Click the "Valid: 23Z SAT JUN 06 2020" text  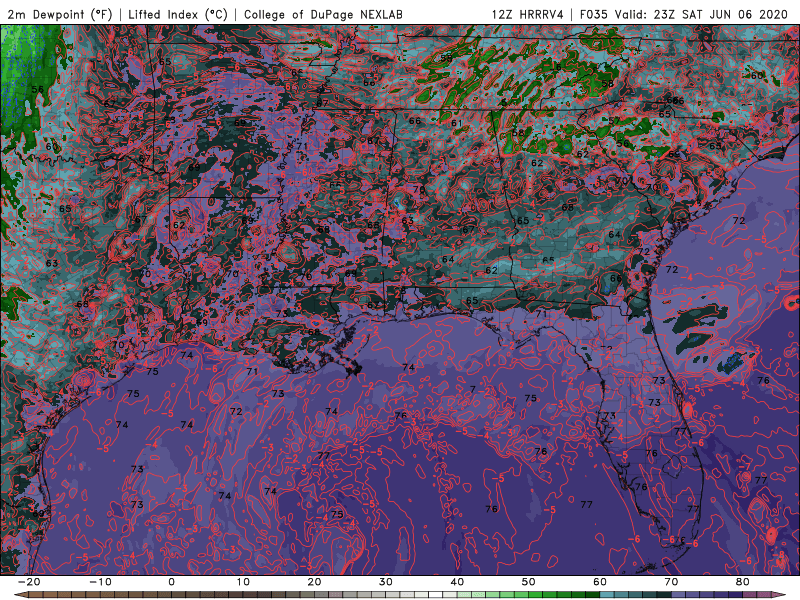click(701, 14)
